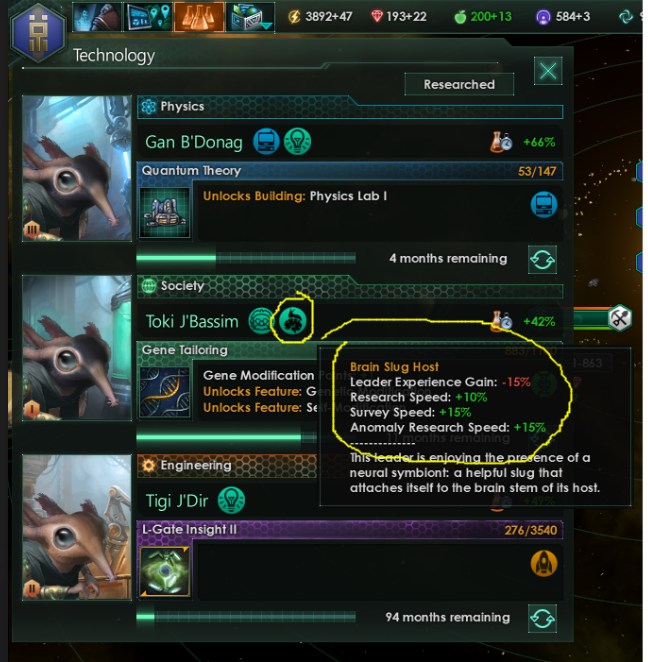Click the food apple resource icon
Image resolution: width=648 pixels, height=662 pixels.
click(x=460, y=17)
